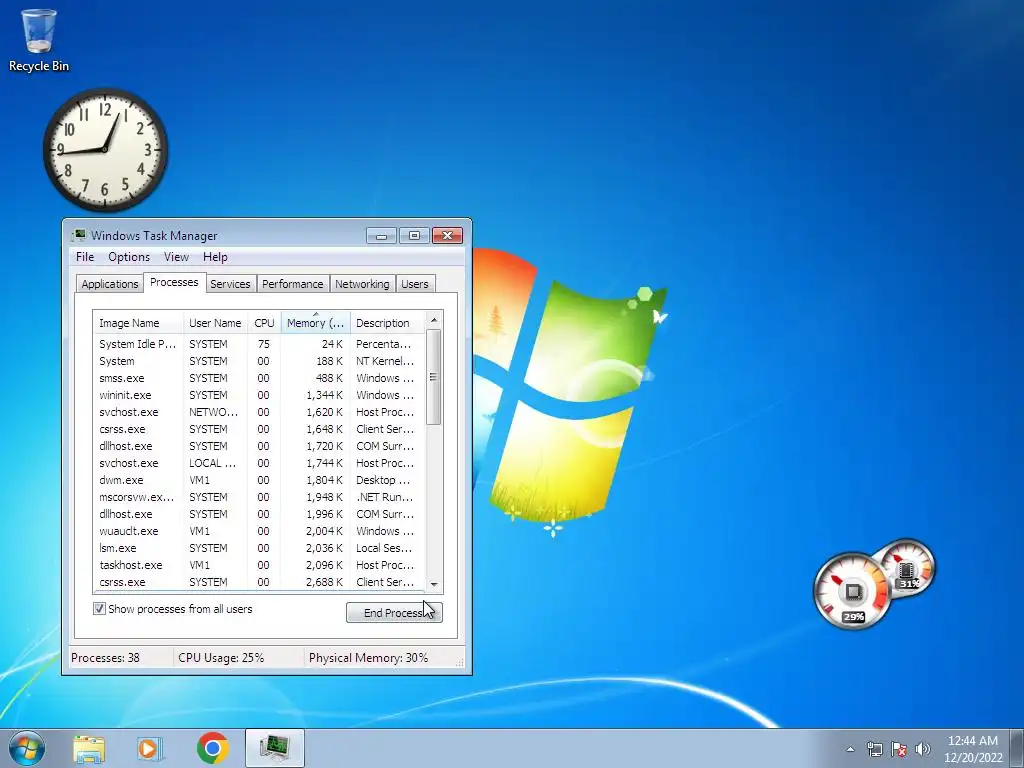Image resolution: width=1024 pixels, height=768 pixels.
Task: Sort by Description column header
Action: pos(388,323)
